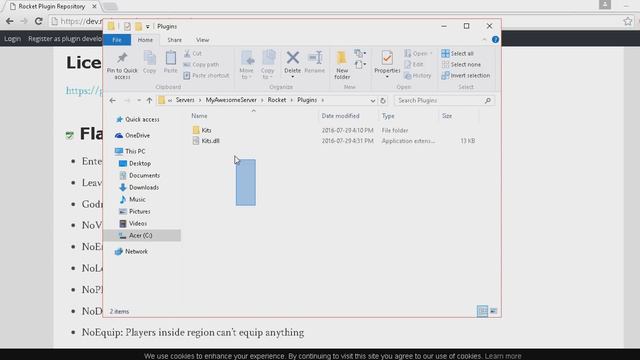Image resolution: width=640 pixels, height=360 pixels.
Task: Reload the page in Chrome
Action: pyautogui.click(x=38, y=21)
